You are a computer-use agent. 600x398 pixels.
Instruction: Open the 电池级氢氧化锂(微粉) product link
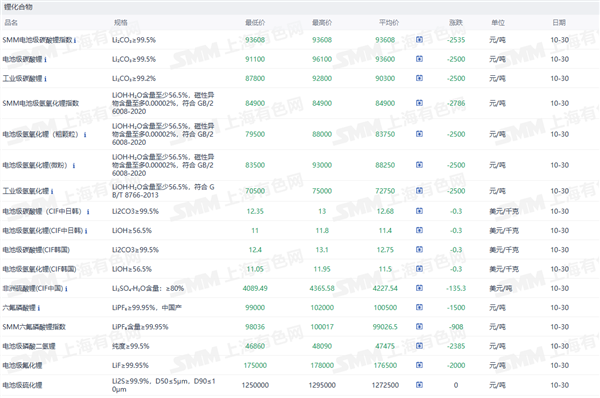(35, 165)
